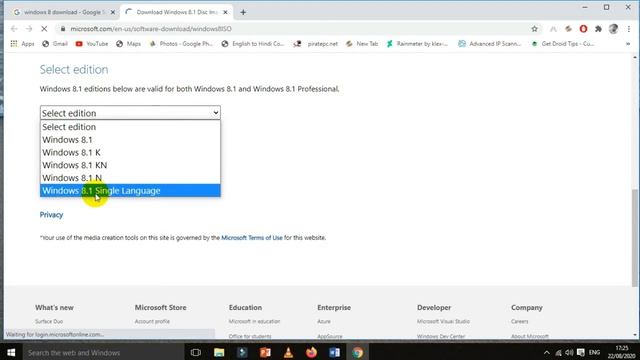Show more bookmarks with the double chevron

click(x=628, y=44)
